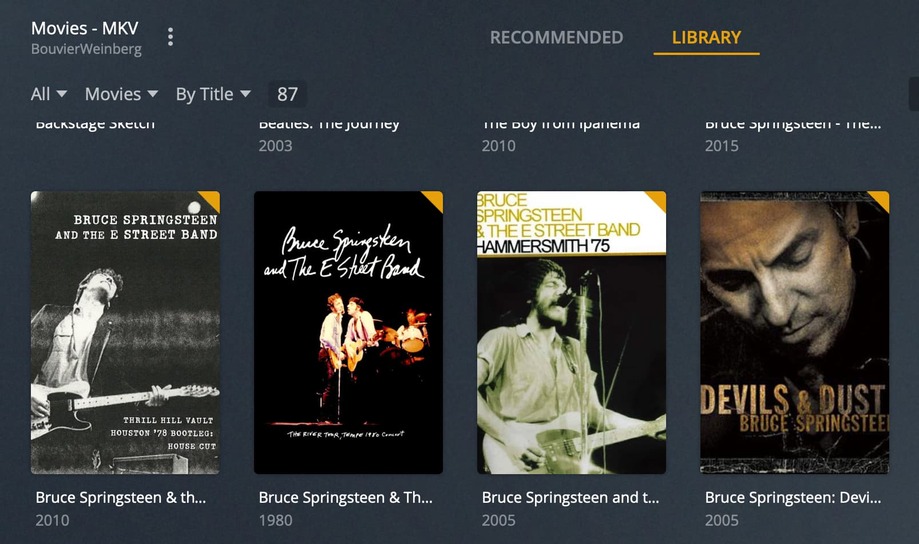Open the By Title sort dropdown

point(213,94)
